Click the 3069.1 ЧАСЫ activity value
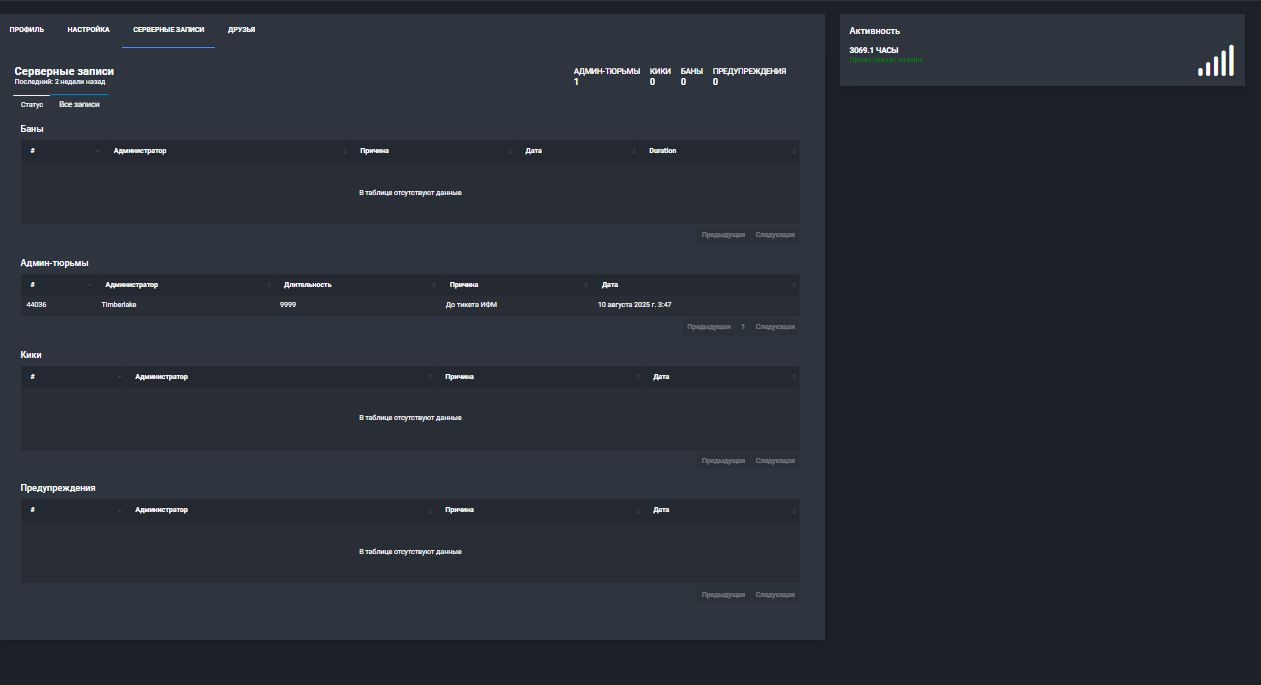This screenshot has width=1261, height=685. point(874,50)
